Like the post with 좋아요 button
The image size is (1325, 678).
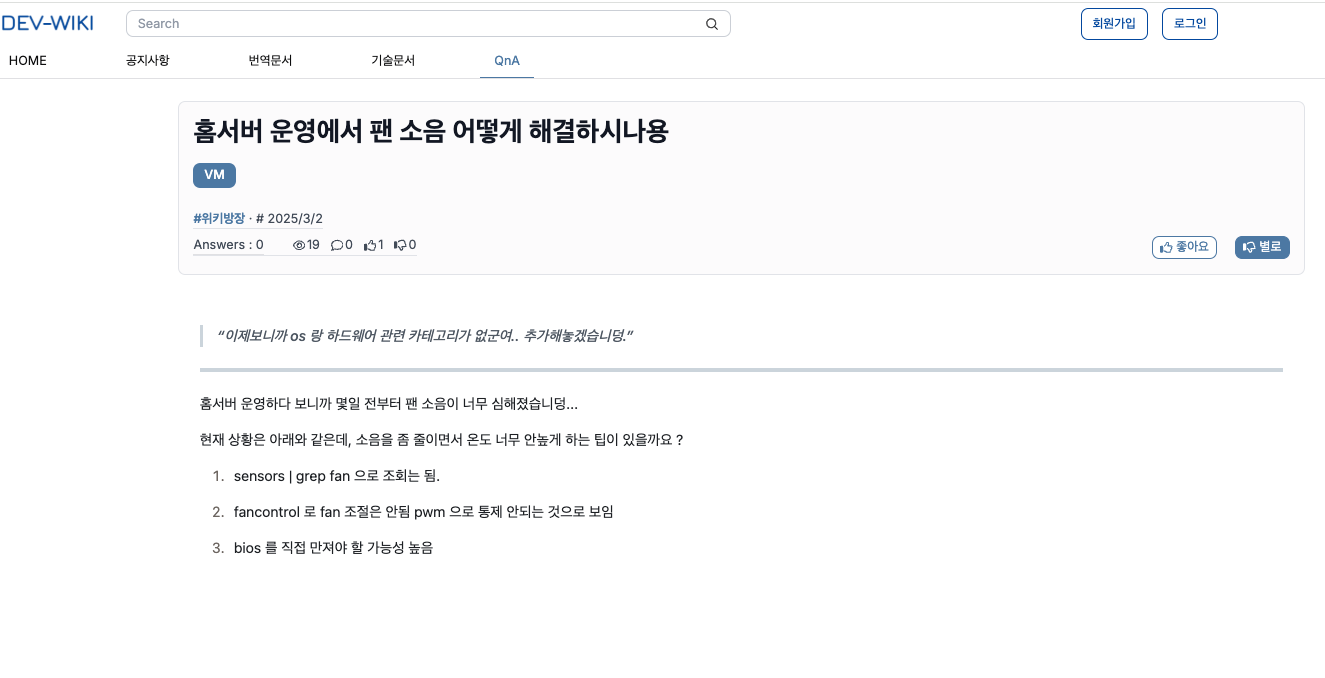[x=1184, y=247]
